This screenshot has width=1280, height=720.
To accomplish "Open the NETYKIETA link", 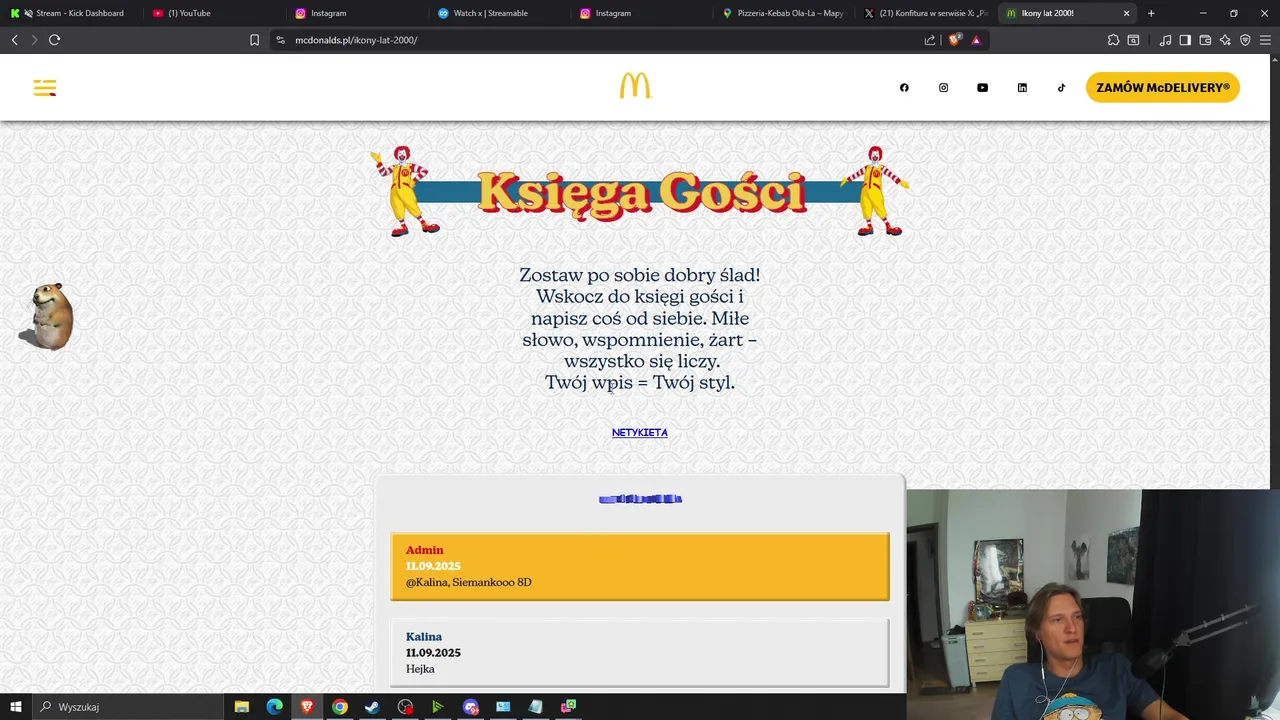I will pyautogui.click(x=640, y=433).
